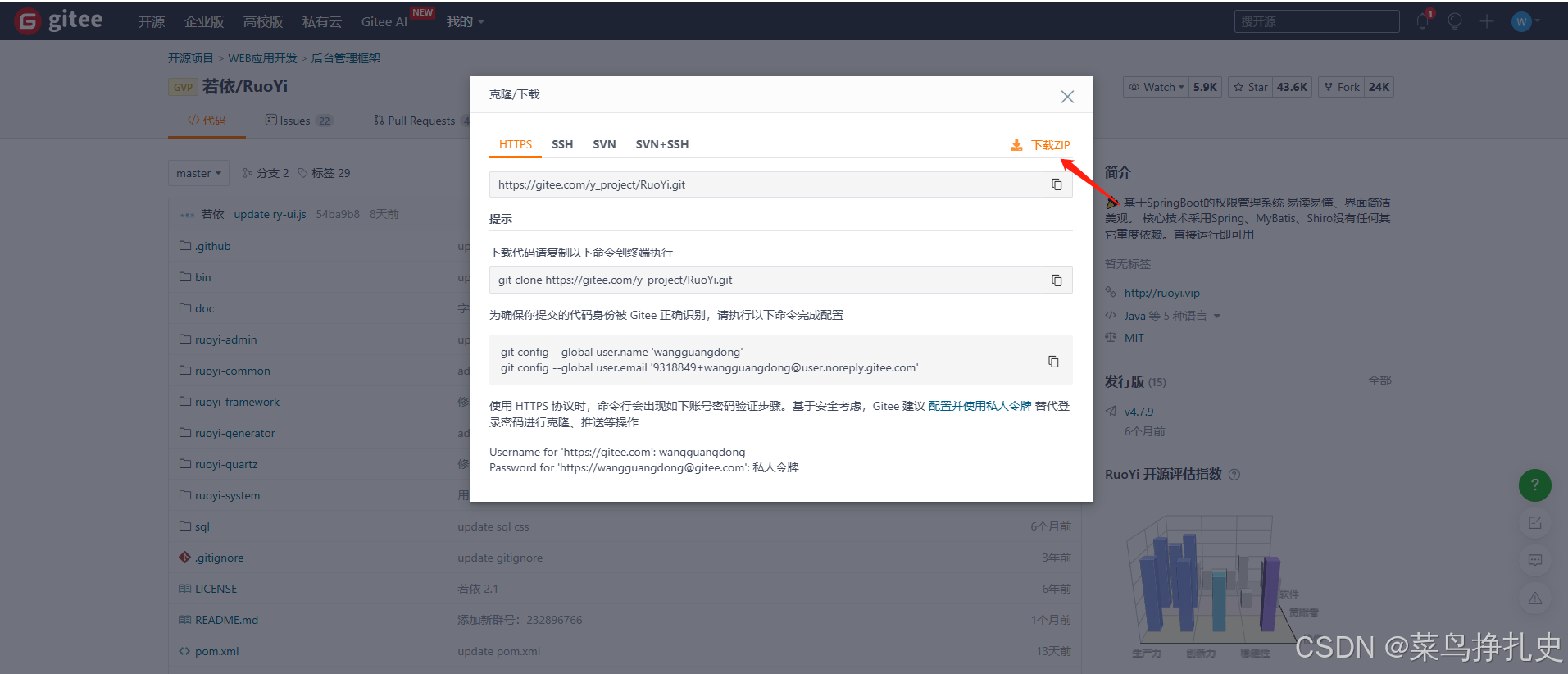Expand the Java 等 5 种语言 dropdown
Viewport: 1568px width, 674px height.
click(x=1172, y=316)
